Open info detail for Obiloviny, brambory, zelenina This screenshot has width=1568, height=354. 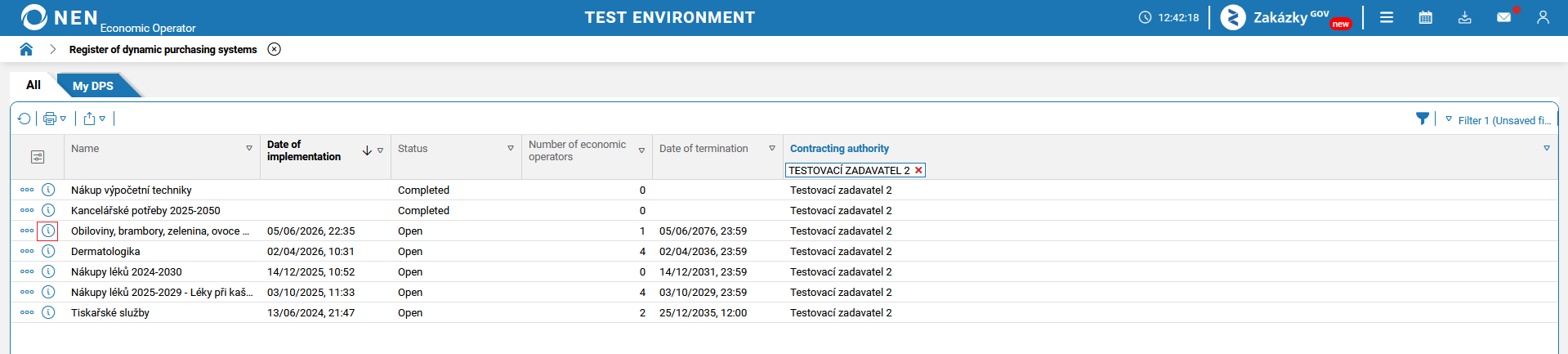(48, 231)
